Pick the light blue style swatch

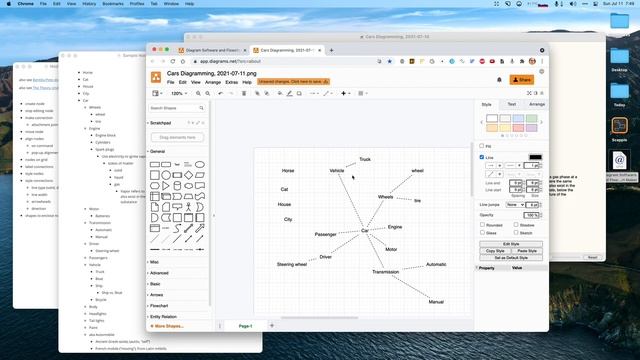pos(518,118)
